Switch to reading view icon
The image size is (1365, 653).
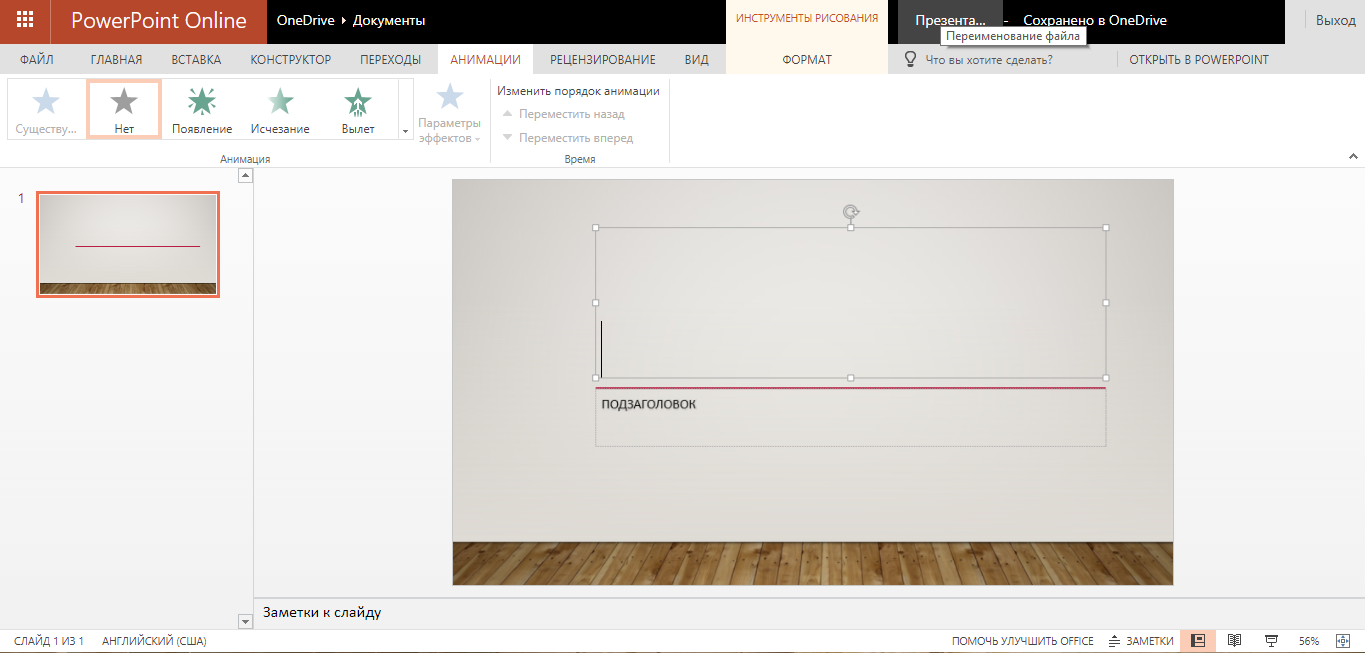pos(1235,640)
